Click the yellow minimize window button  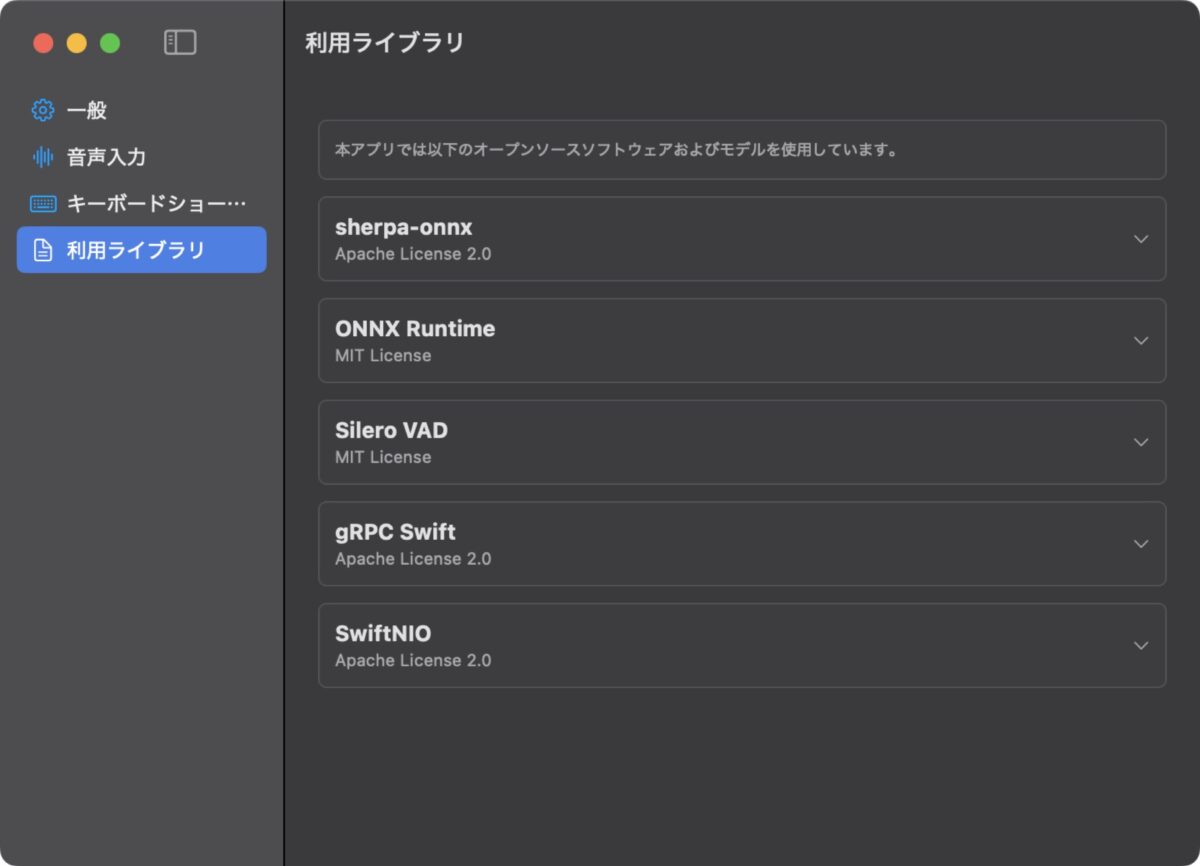(77, 43)
